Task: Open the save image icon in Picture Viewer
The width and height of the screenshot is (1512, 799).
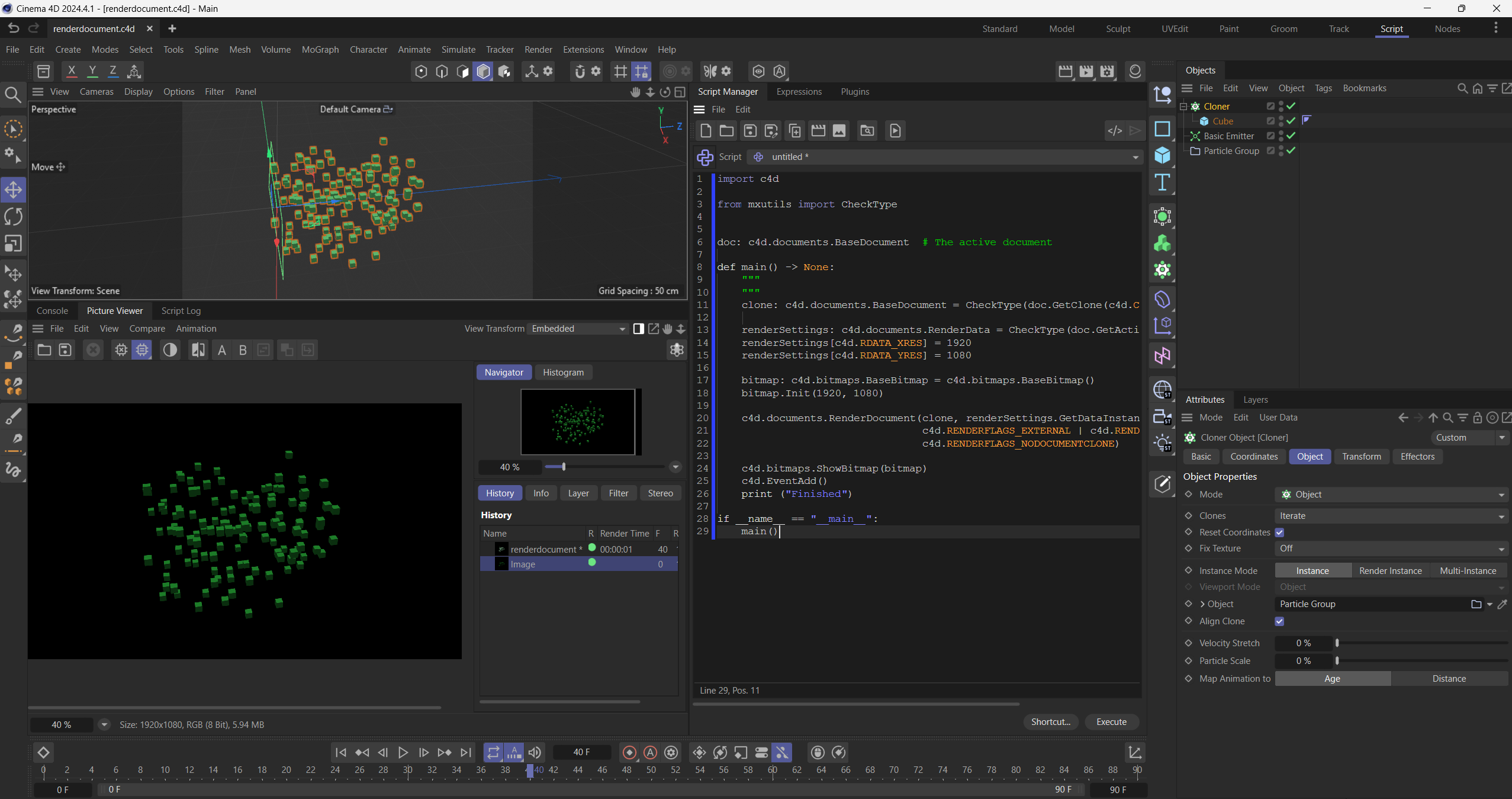Action: [x=65, y=350]
